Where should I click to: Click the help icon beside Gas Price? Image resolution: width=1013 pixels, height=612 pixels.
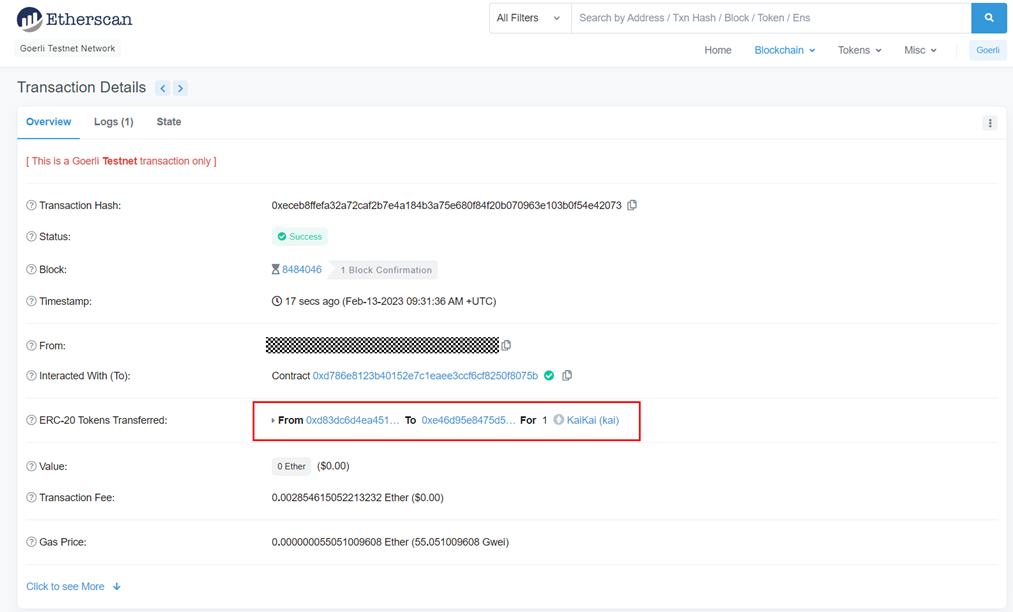tap(31, 542)
